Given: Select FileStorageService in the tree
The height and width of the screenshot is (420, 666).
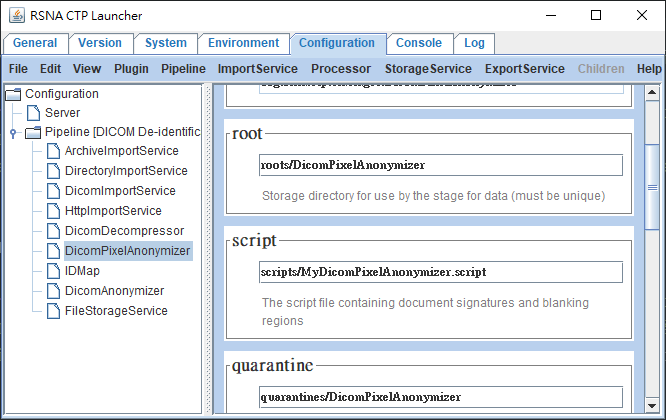Looking at the screenshot, I should pos(116,310).
